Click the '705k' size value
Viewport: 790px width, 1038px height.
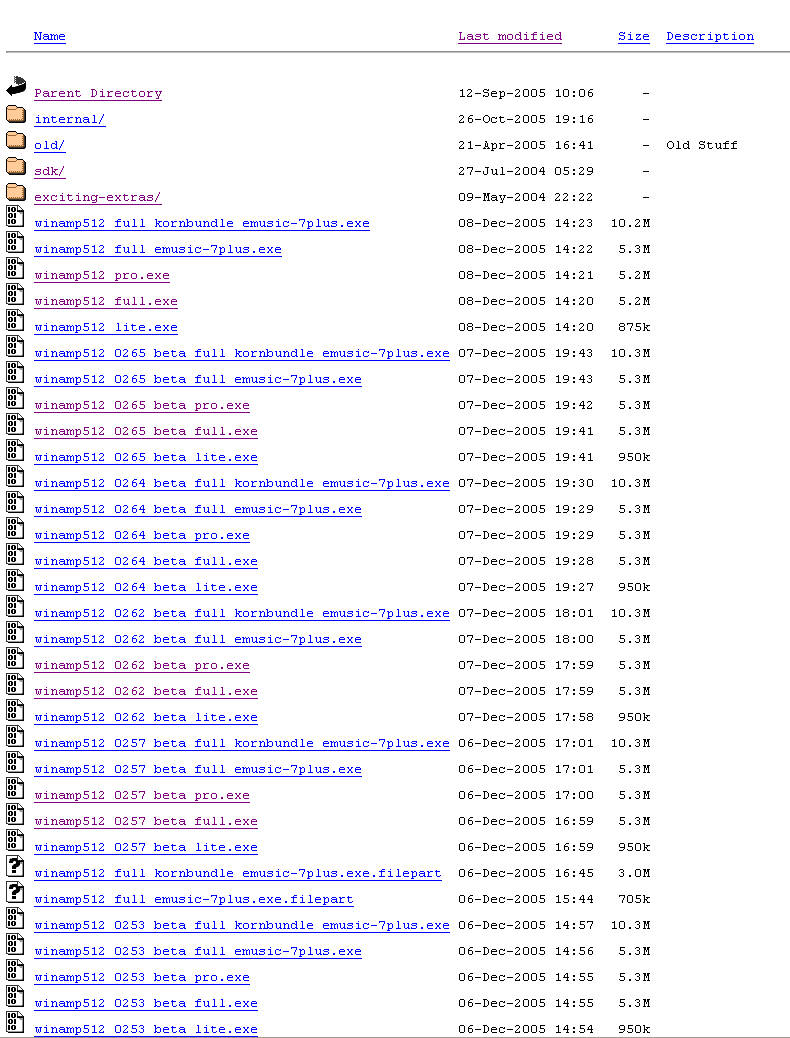[x=634, y=899]
